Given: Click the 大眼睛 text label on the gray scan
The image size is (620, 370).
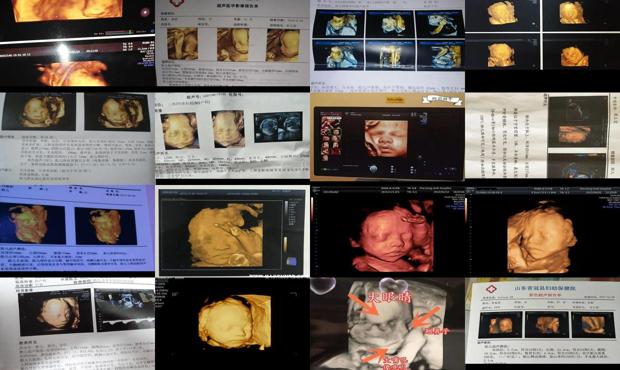Looking at the screenshot, I should (389, 298).
